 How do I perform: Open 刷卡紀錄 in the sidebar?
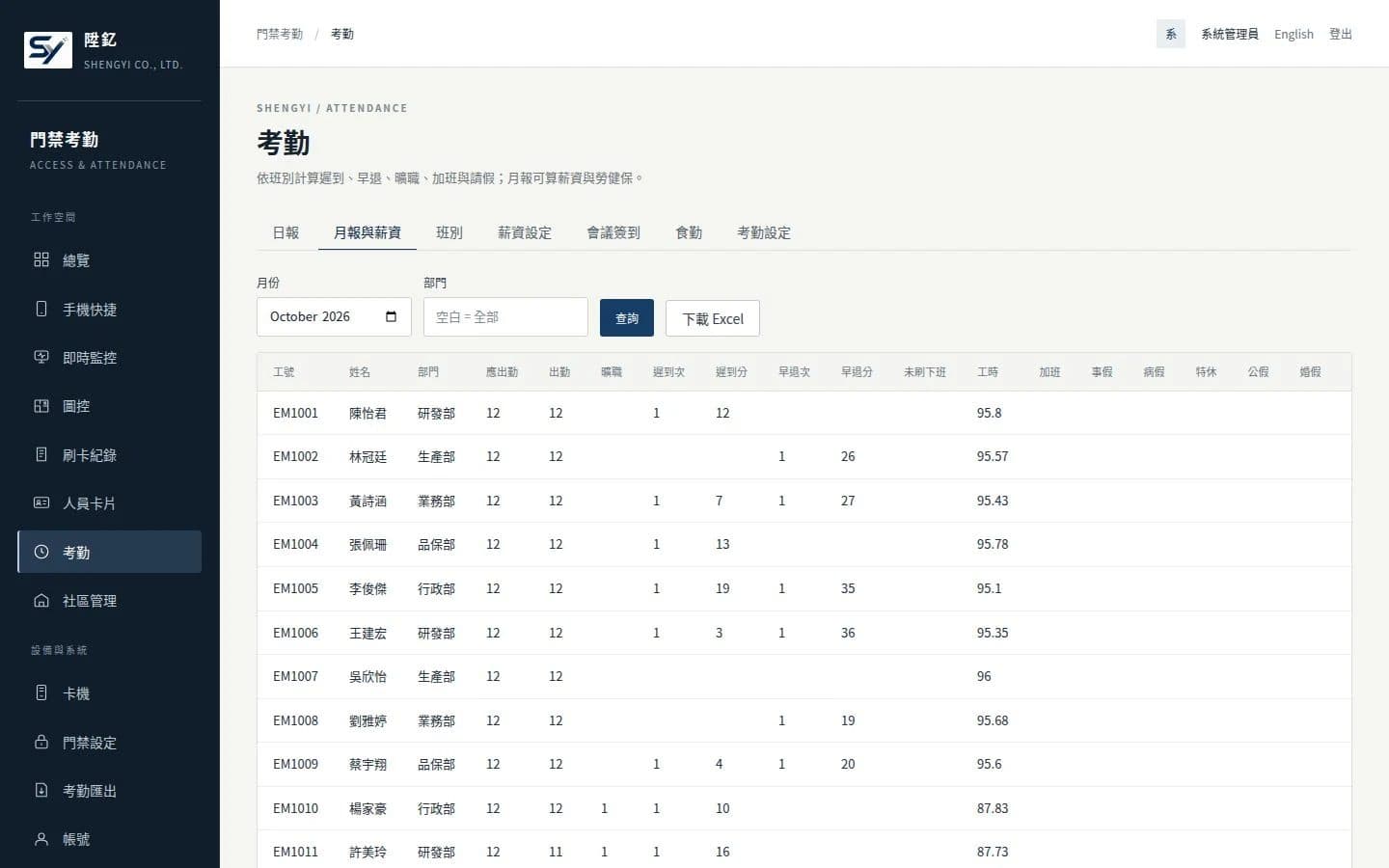click(110, 454)
